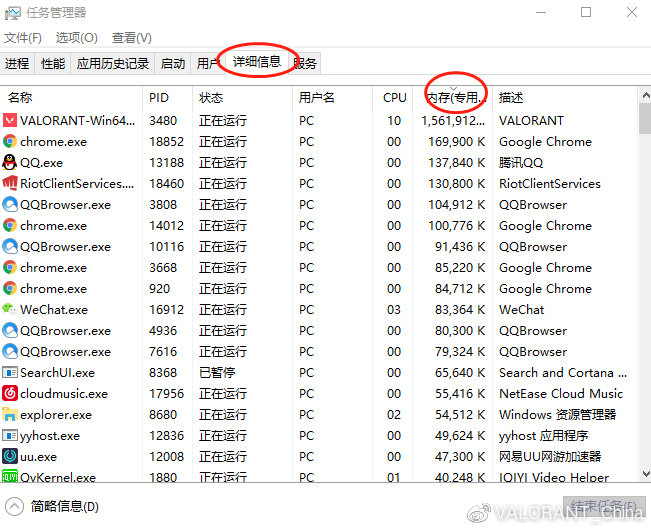Viewport: 651px width, 531px height.
Task: Maximize the Task Manager window
Action: 586,12
